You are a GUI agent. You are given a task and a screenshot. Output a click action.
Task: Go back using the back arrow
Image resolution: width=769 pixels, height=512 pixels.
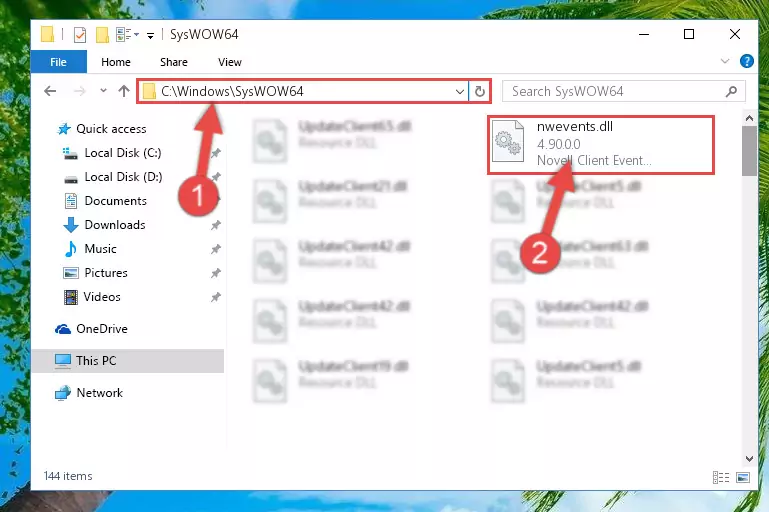[50, 91]
